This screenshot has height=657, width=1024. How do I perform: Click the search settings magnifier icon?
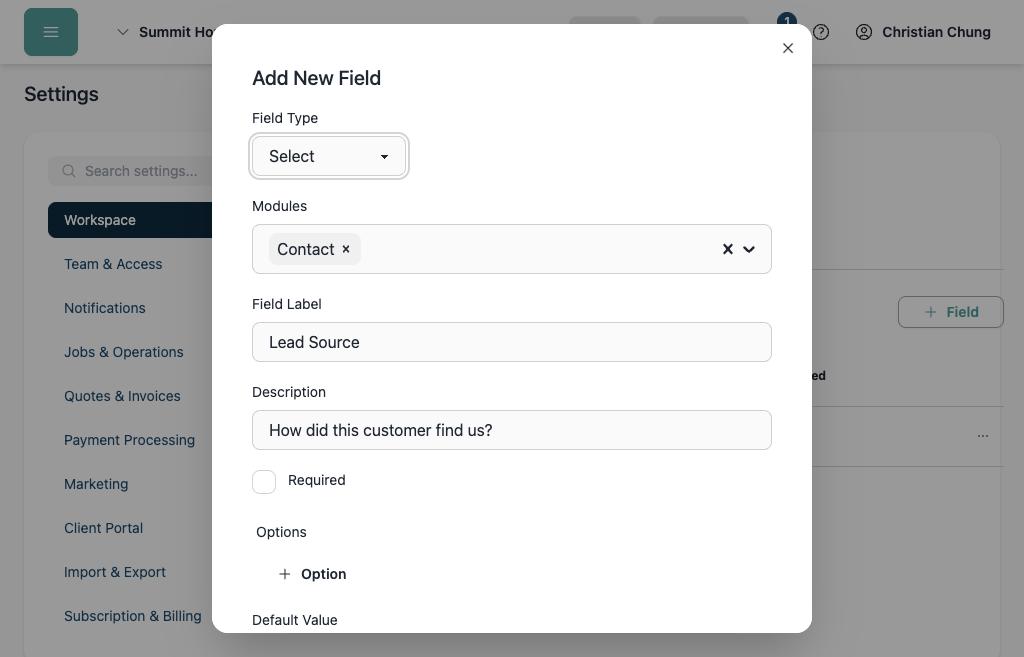69,171
